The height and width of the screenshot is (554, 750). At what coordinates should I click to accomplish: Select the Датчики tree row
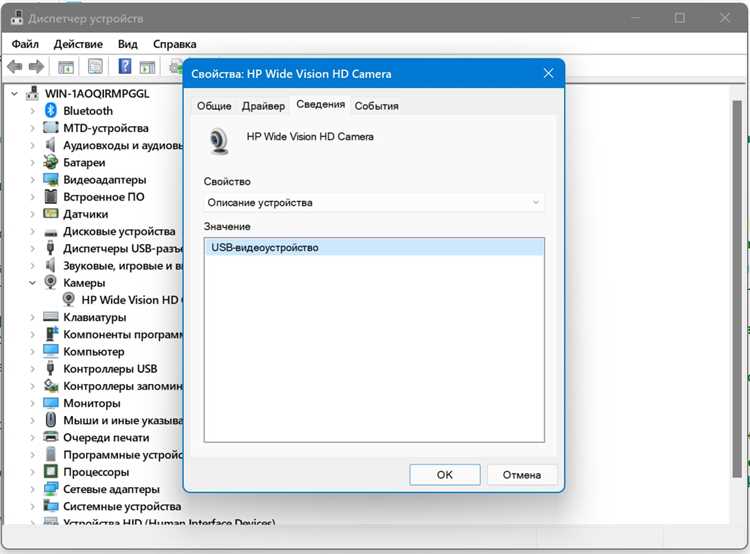pyautogui.click(x=86, y=214)
